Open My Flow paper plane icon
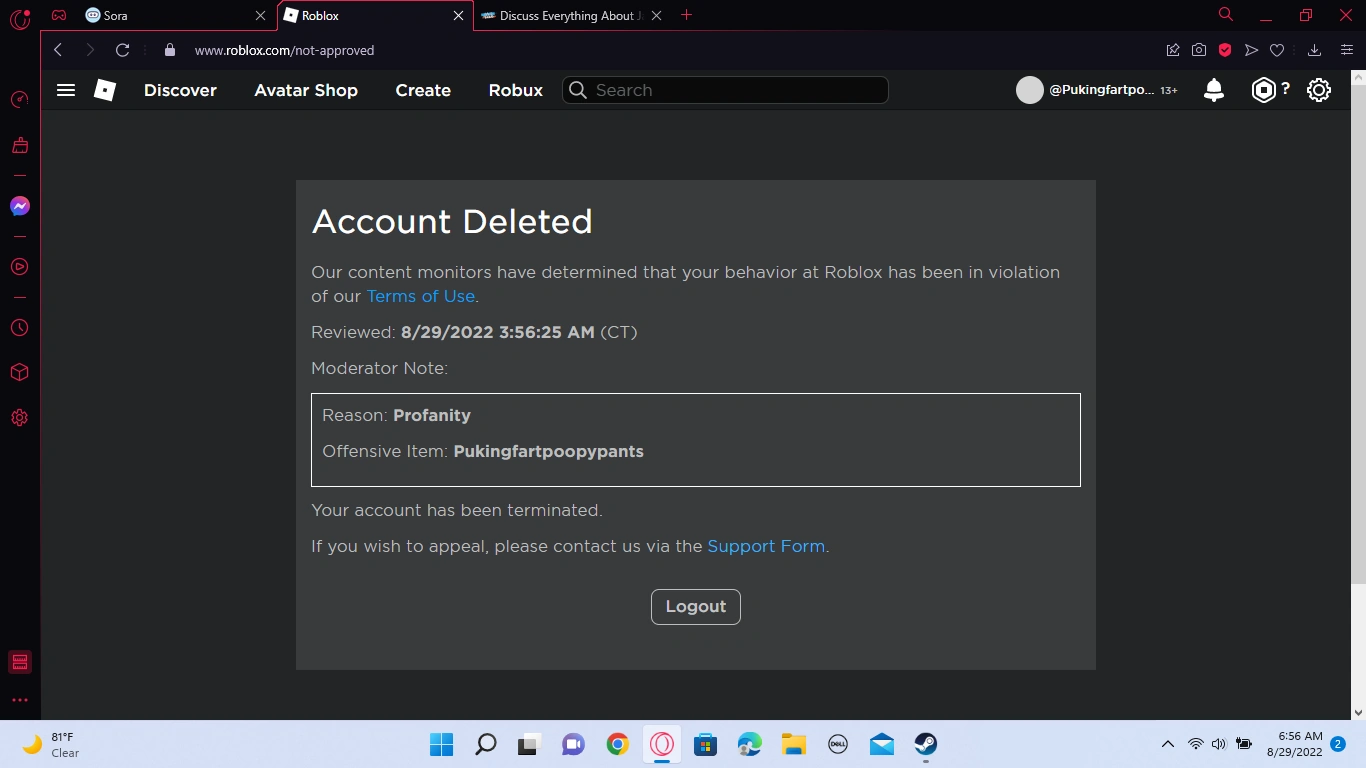Viewport: 1366px width, 768px height. click(1251, 49)
